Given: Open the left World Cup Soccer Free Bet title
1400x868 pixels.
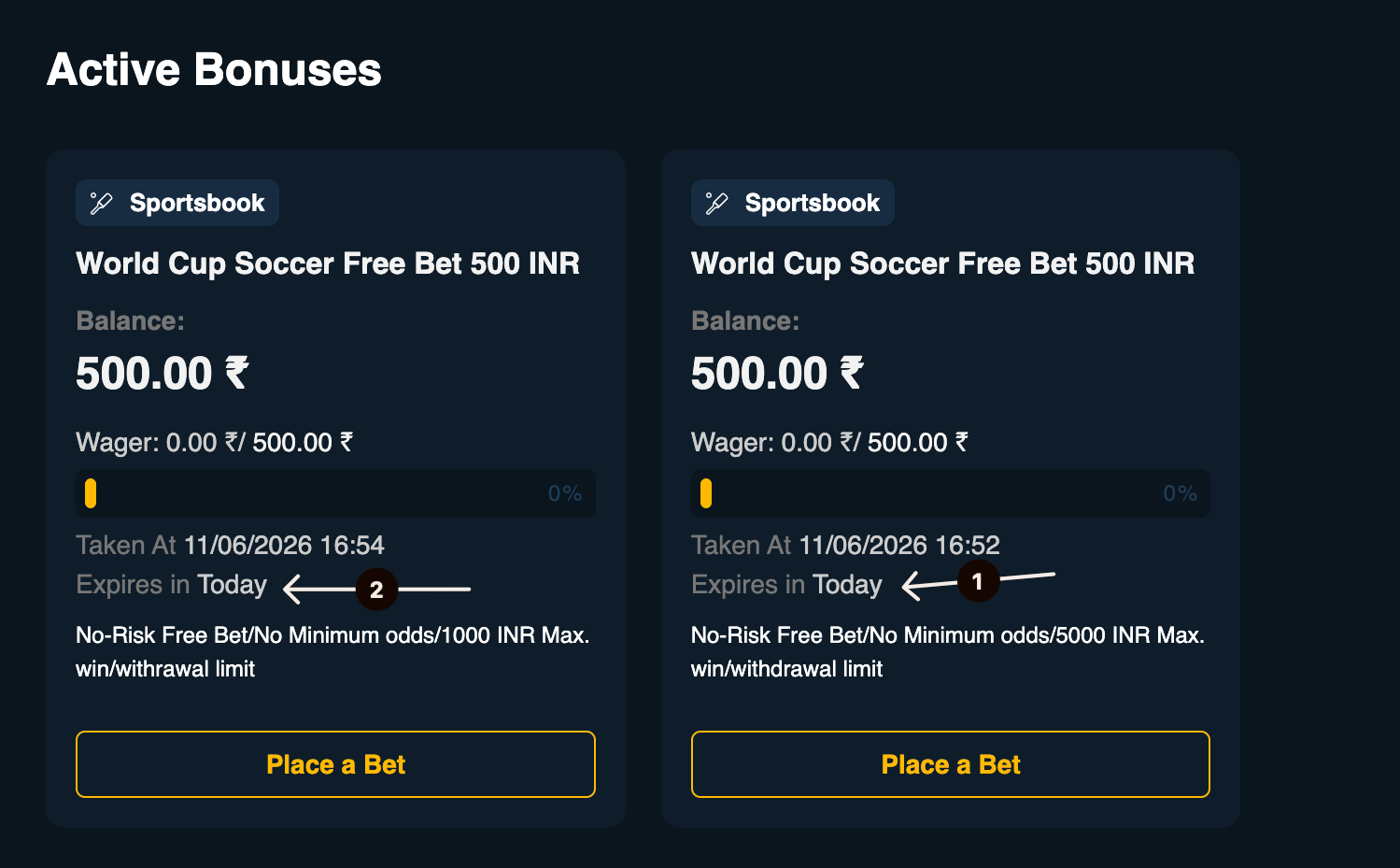Looking at the screenshot, I should click(x=328, y=263).
